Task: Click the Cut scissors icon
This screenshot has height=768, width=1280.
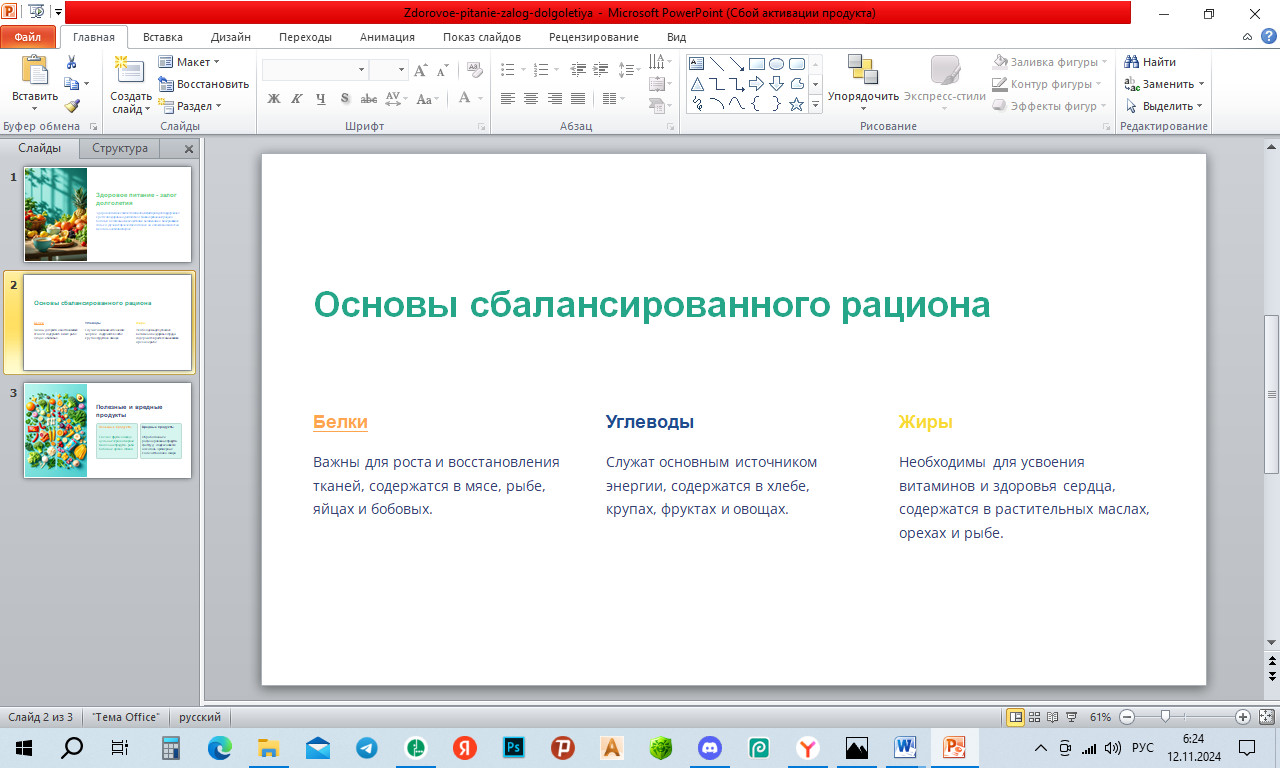Action: coord(72,62)
